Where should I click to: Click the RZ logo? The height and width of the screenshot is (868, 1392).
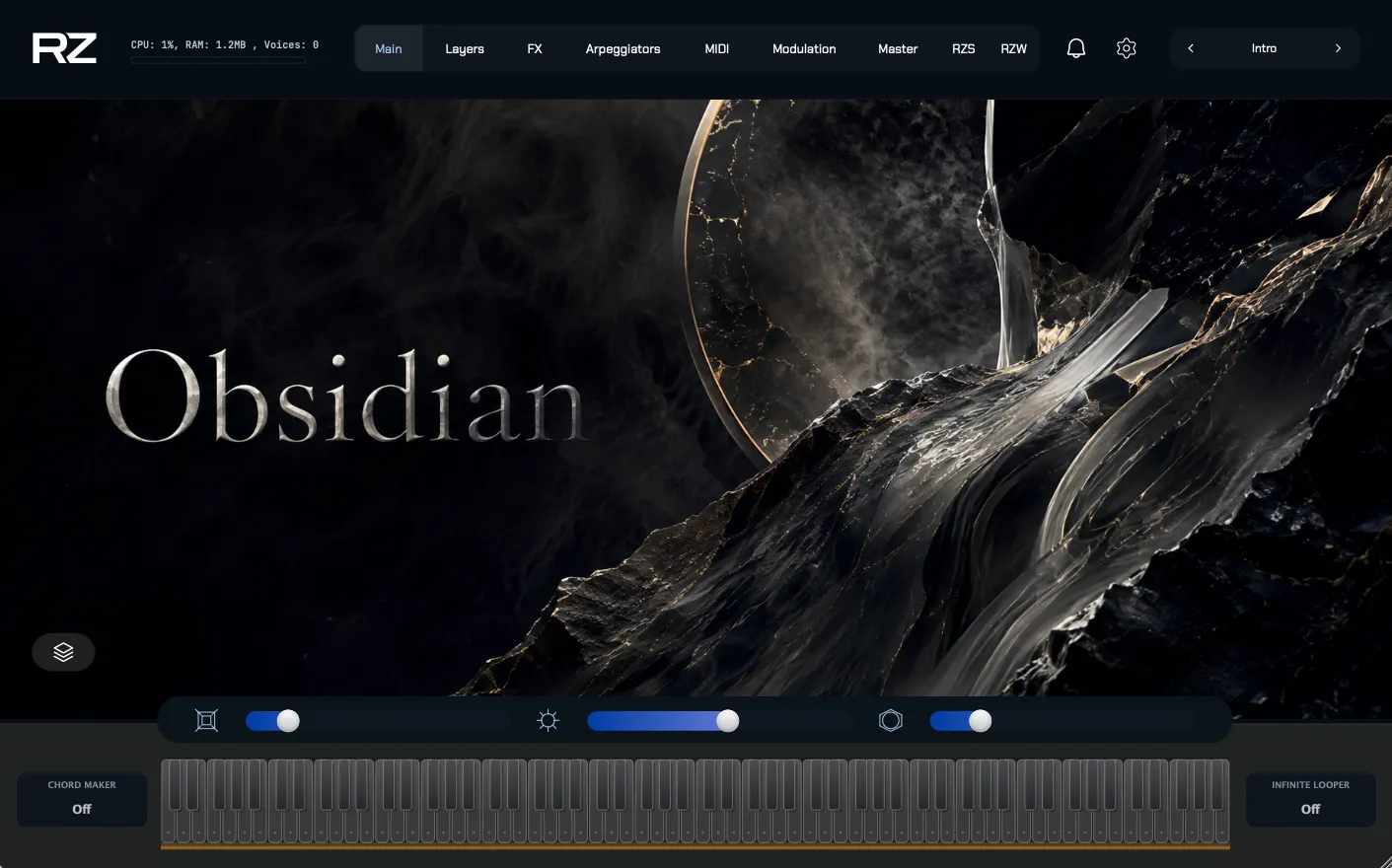point(64,48)
